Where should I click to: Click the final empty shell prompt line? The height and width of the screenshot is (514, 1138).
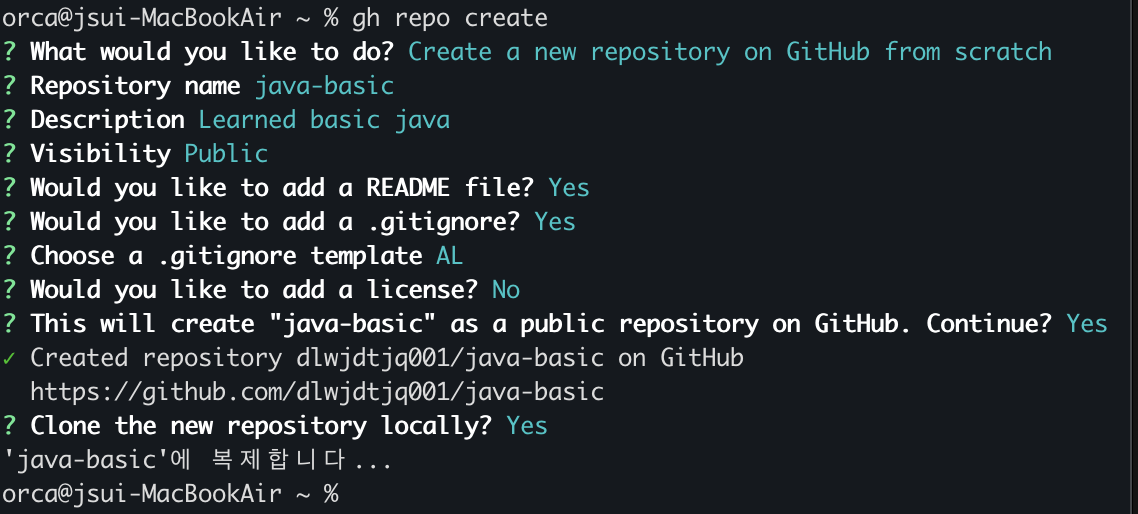[171, 494]
